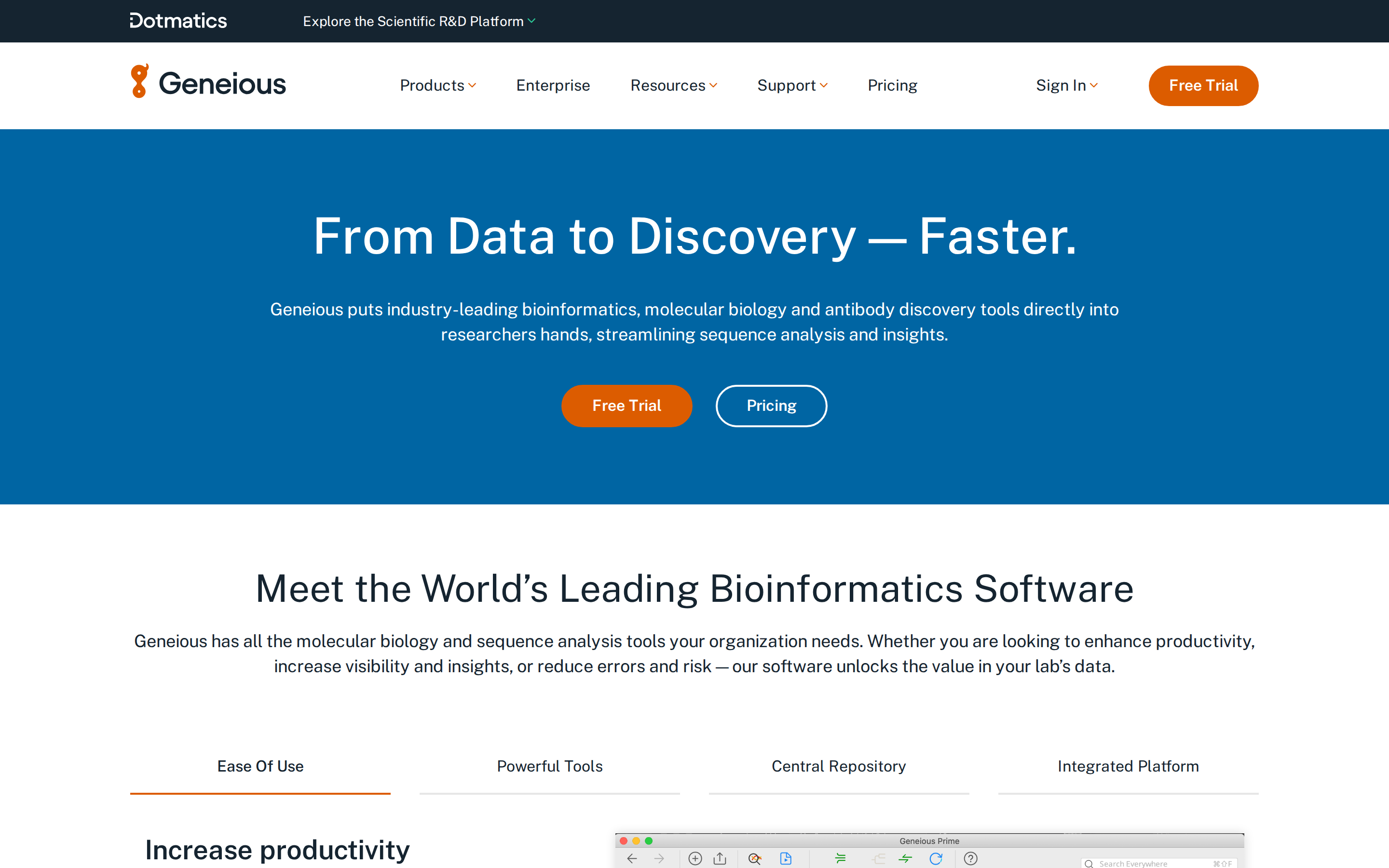
Task: Expand the Products dropdown menu
Action: (438, 85)
